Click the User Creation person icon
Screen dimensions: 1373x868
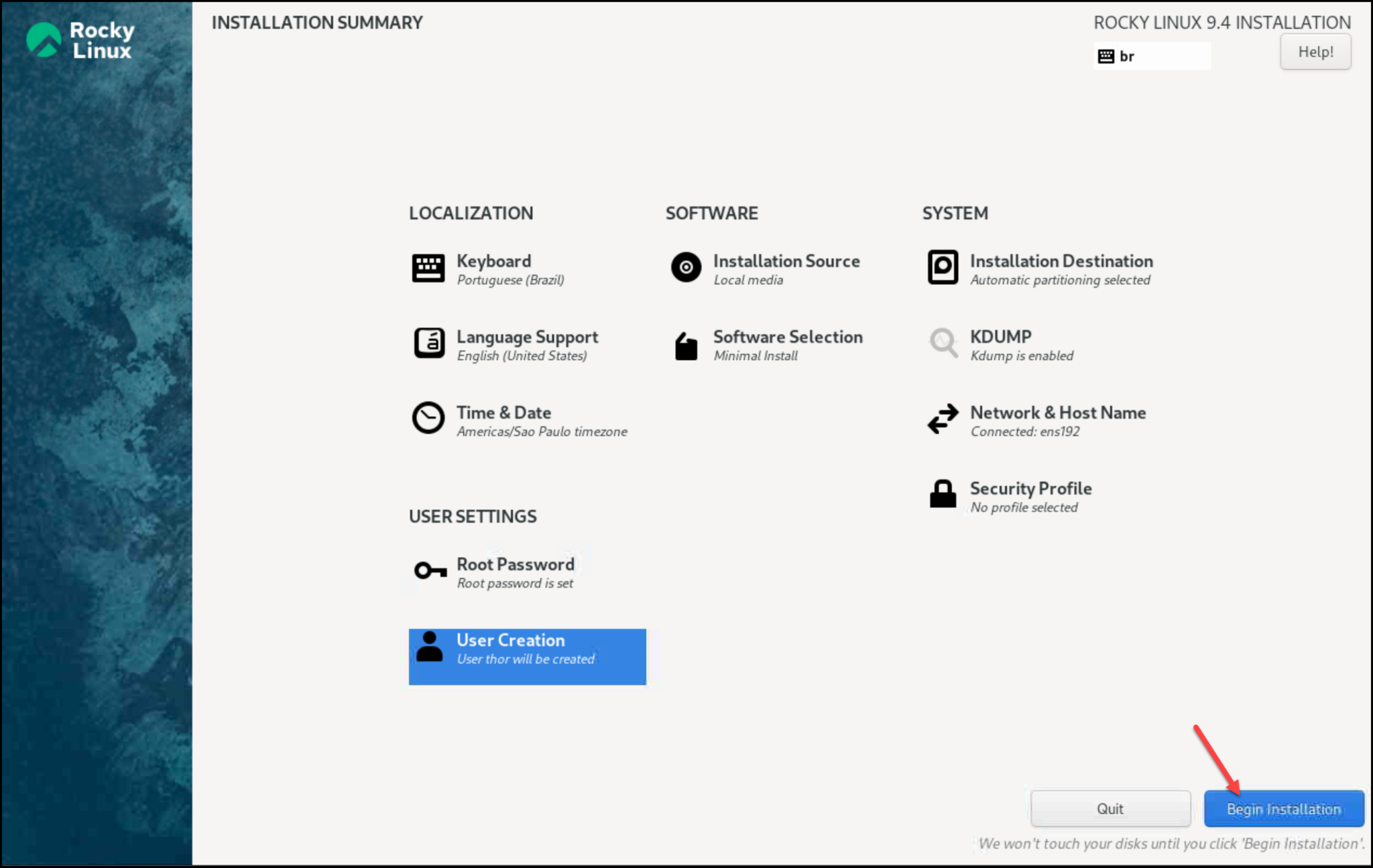(429, 647)
